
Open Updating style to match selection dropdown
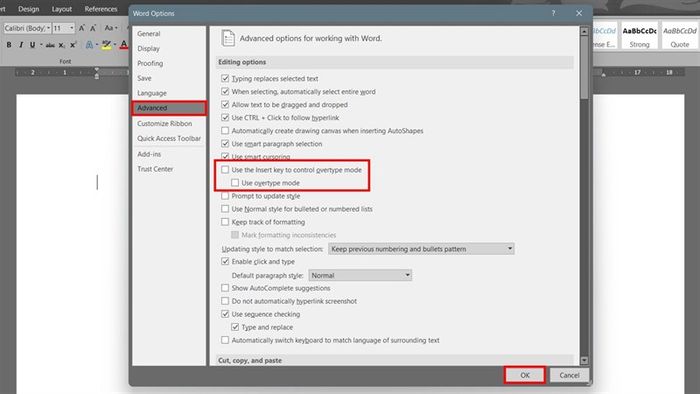click(421, 249)
